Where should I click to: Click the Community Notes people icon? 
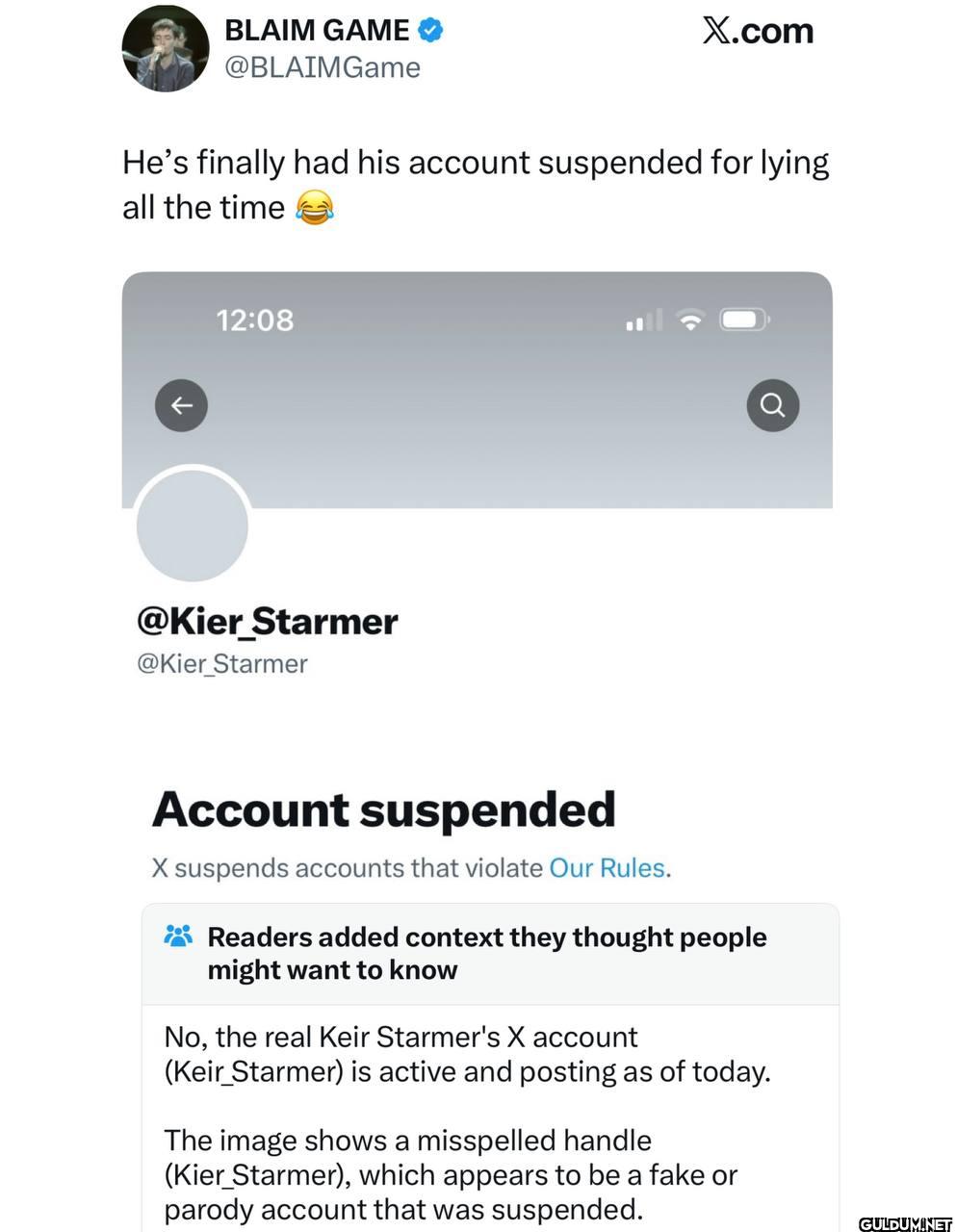point(178,936)
